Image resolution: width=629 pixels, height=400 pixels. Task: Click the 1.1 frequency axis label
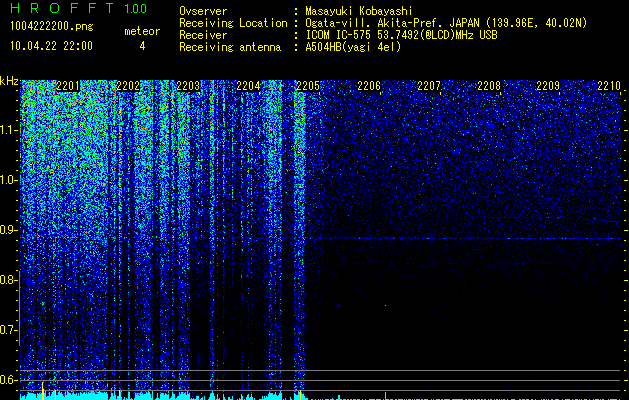(8, 130)
